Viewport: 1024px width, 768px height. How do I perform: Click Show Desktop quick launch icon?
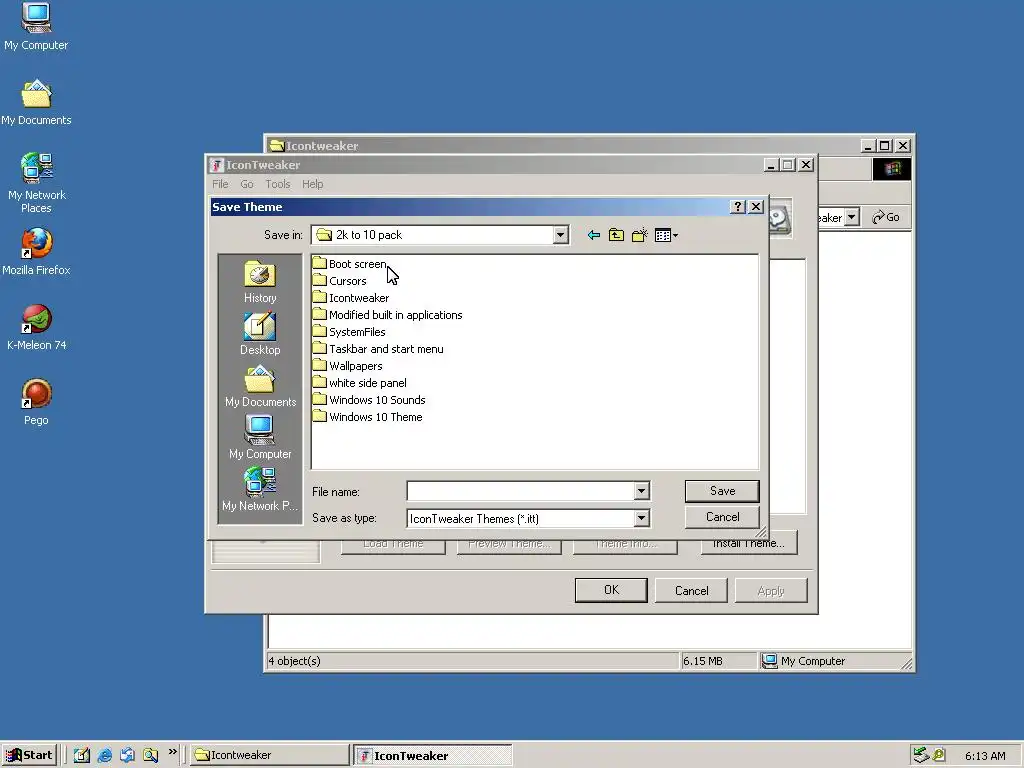click(82, 755)
